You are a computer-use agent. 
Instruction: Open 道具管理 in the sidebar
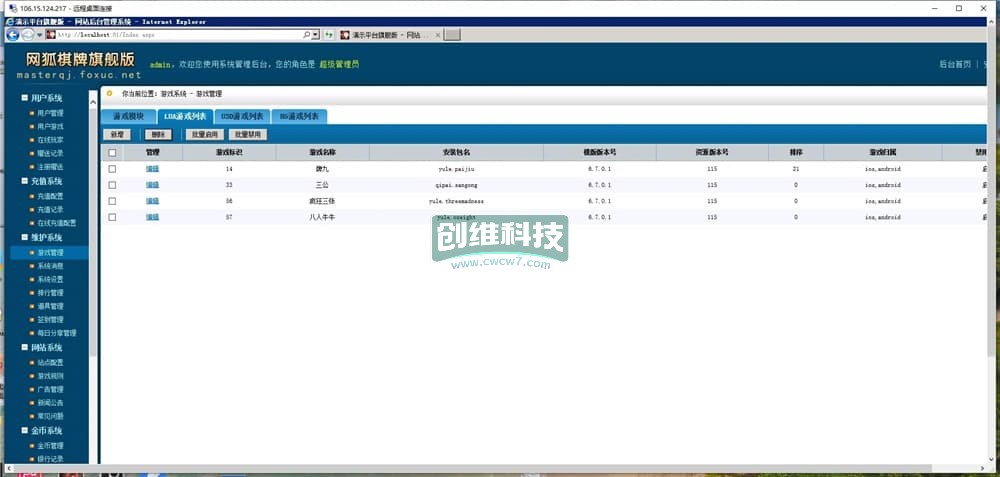pyautogui.click(x=50, y=306)
